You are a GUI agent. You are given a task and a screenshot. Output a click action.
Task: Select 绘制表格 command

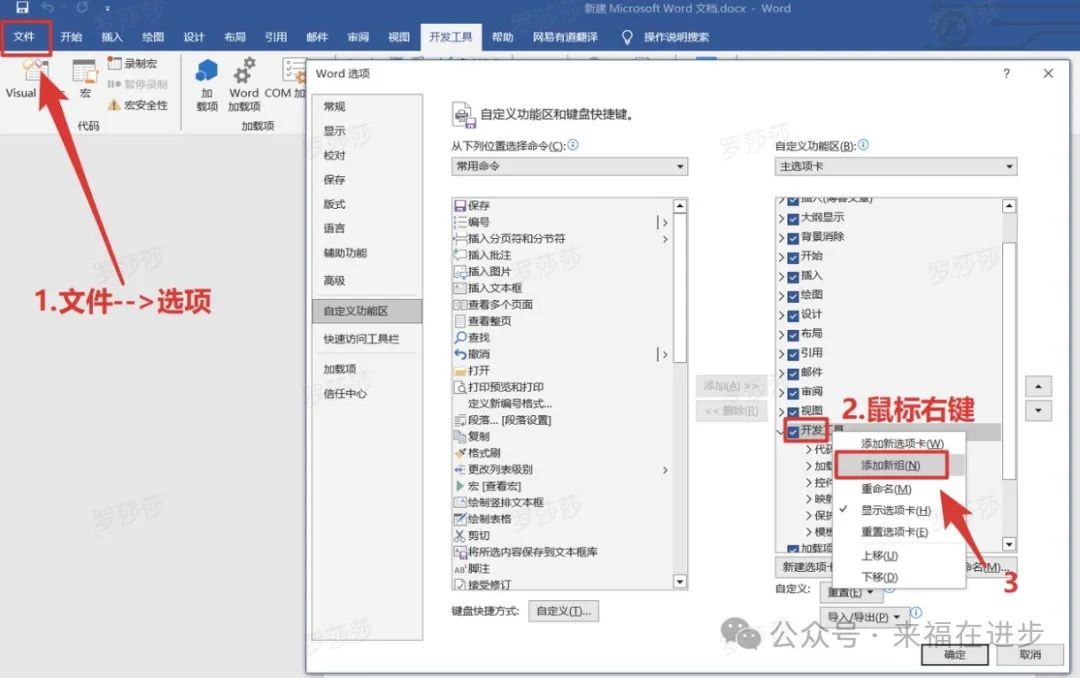tap(482, 519)
